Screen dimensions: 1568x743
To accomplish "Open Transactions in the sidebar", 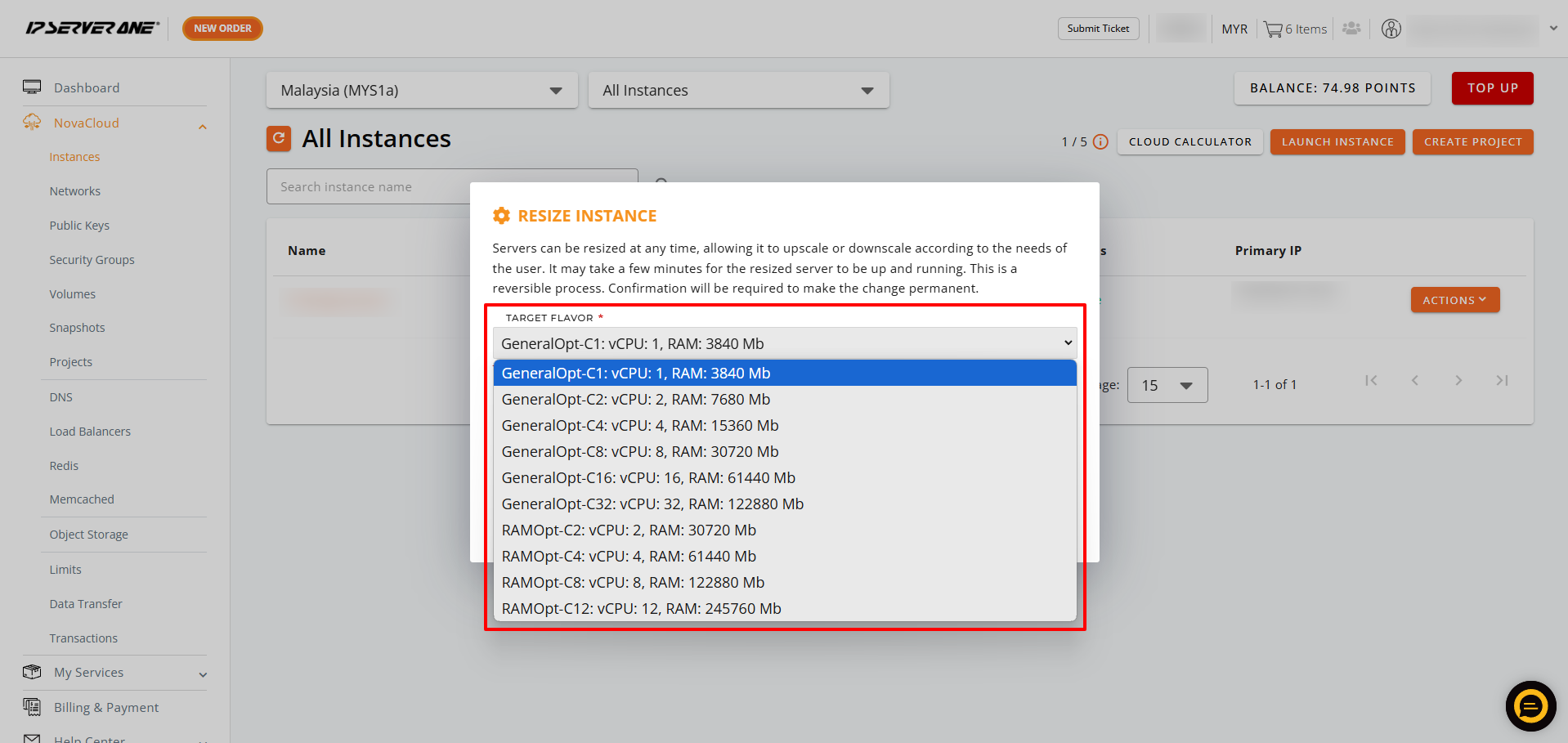I will 83,638.
